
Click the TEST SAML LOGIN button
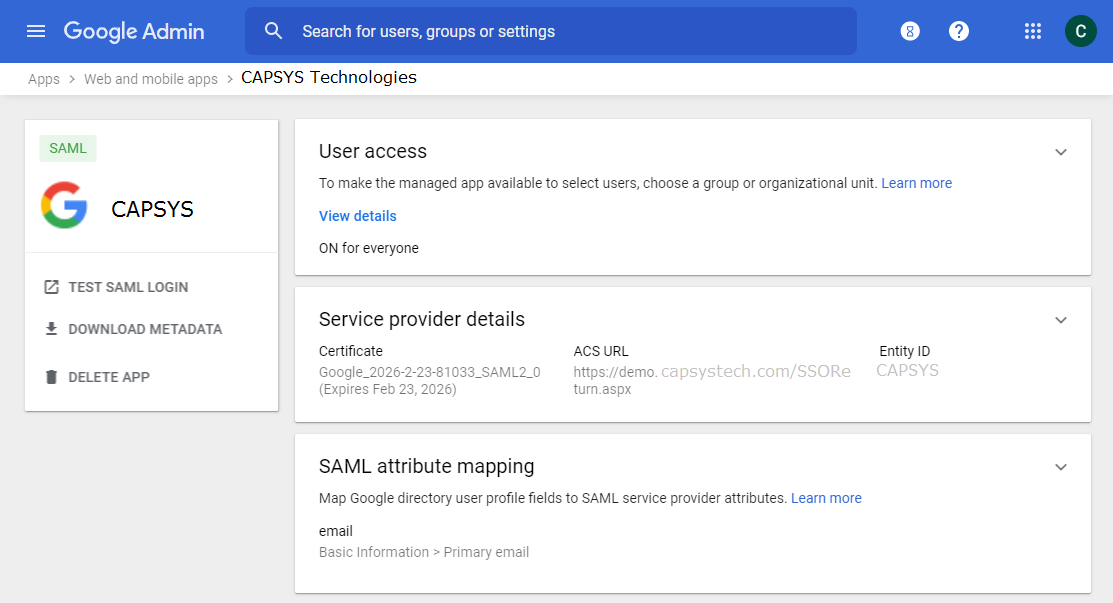(x=116, y=287)
